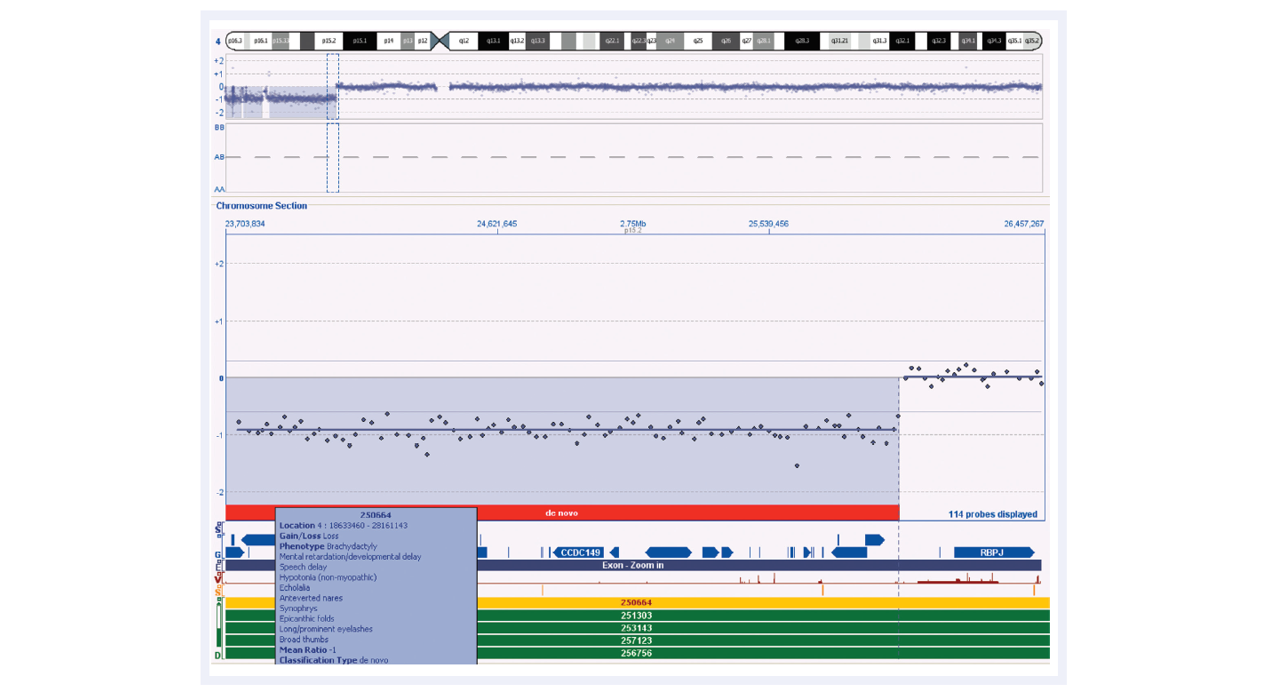Click Echolalia in tooltip
Screen dimensions: 1276x694
pos(295,588)
